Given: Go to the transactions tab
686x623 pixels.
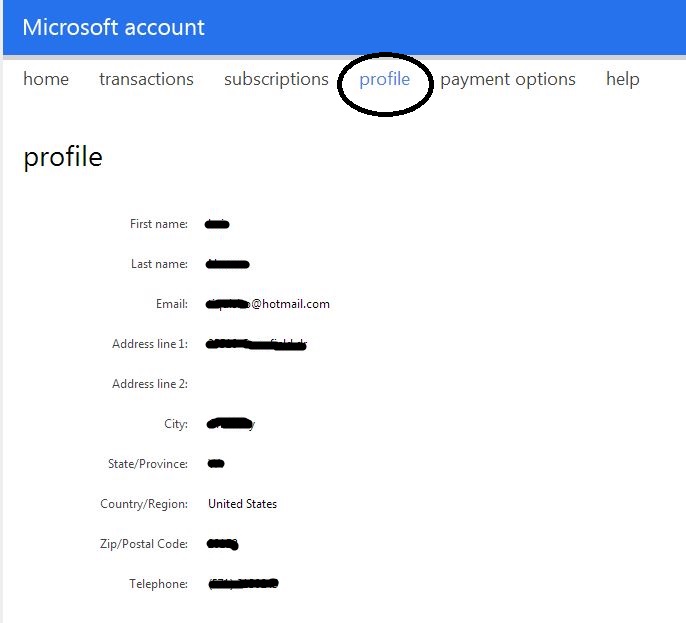Looking at the screenshot, I should pos(146,79).
